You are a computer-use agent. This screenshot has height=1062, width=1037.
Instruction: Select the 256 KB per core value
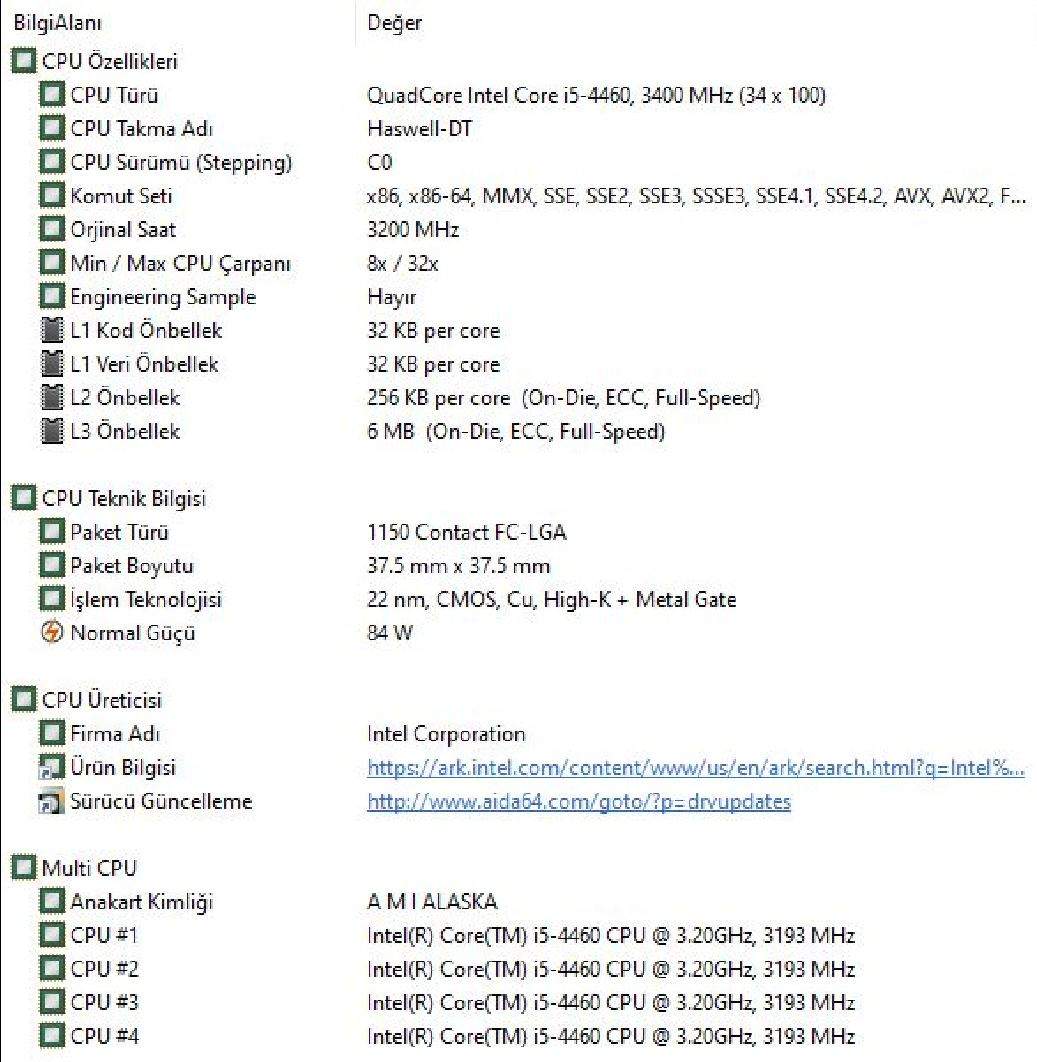click(x=564, y=398)
